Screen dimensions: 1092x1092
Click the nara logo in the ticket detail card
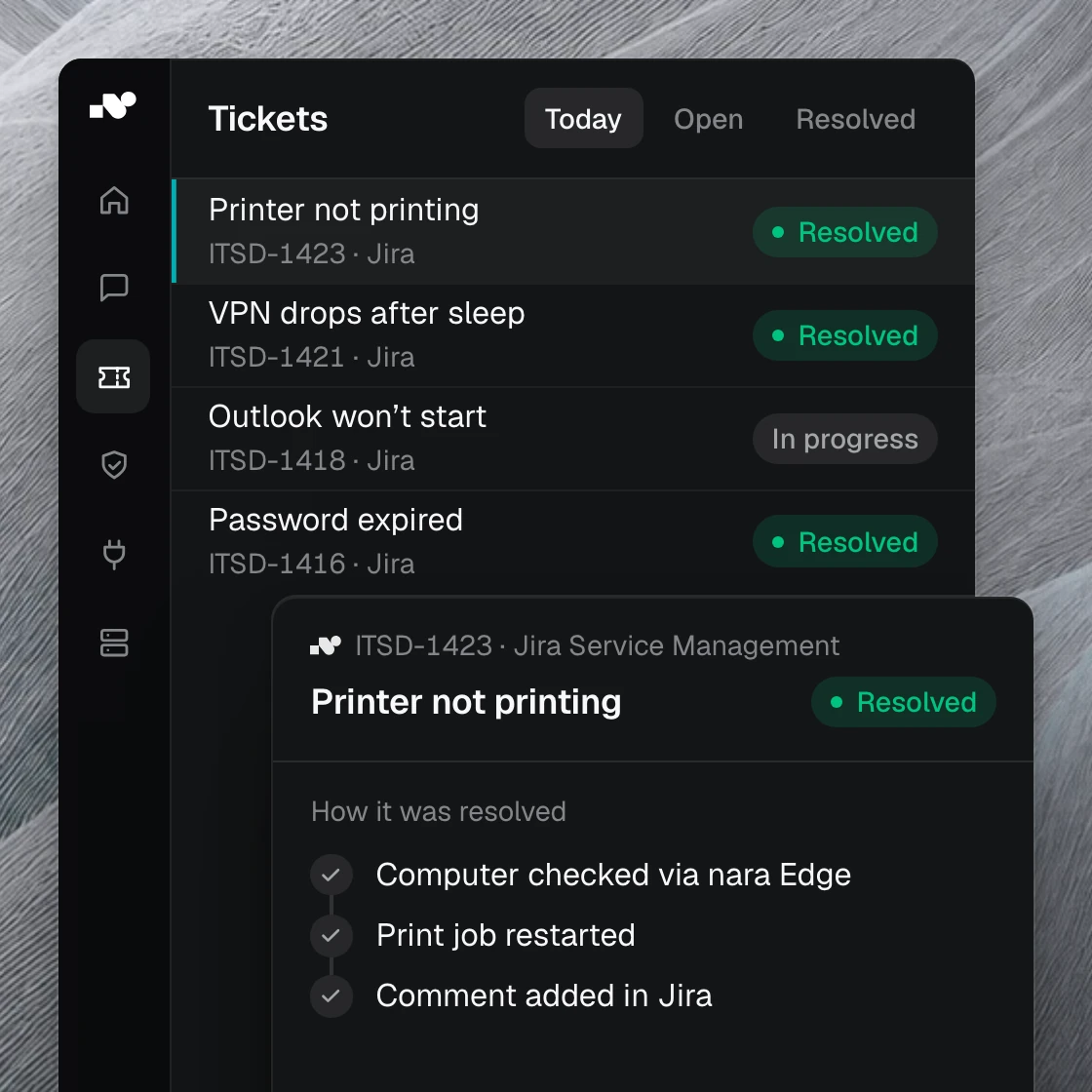(326, 645)
